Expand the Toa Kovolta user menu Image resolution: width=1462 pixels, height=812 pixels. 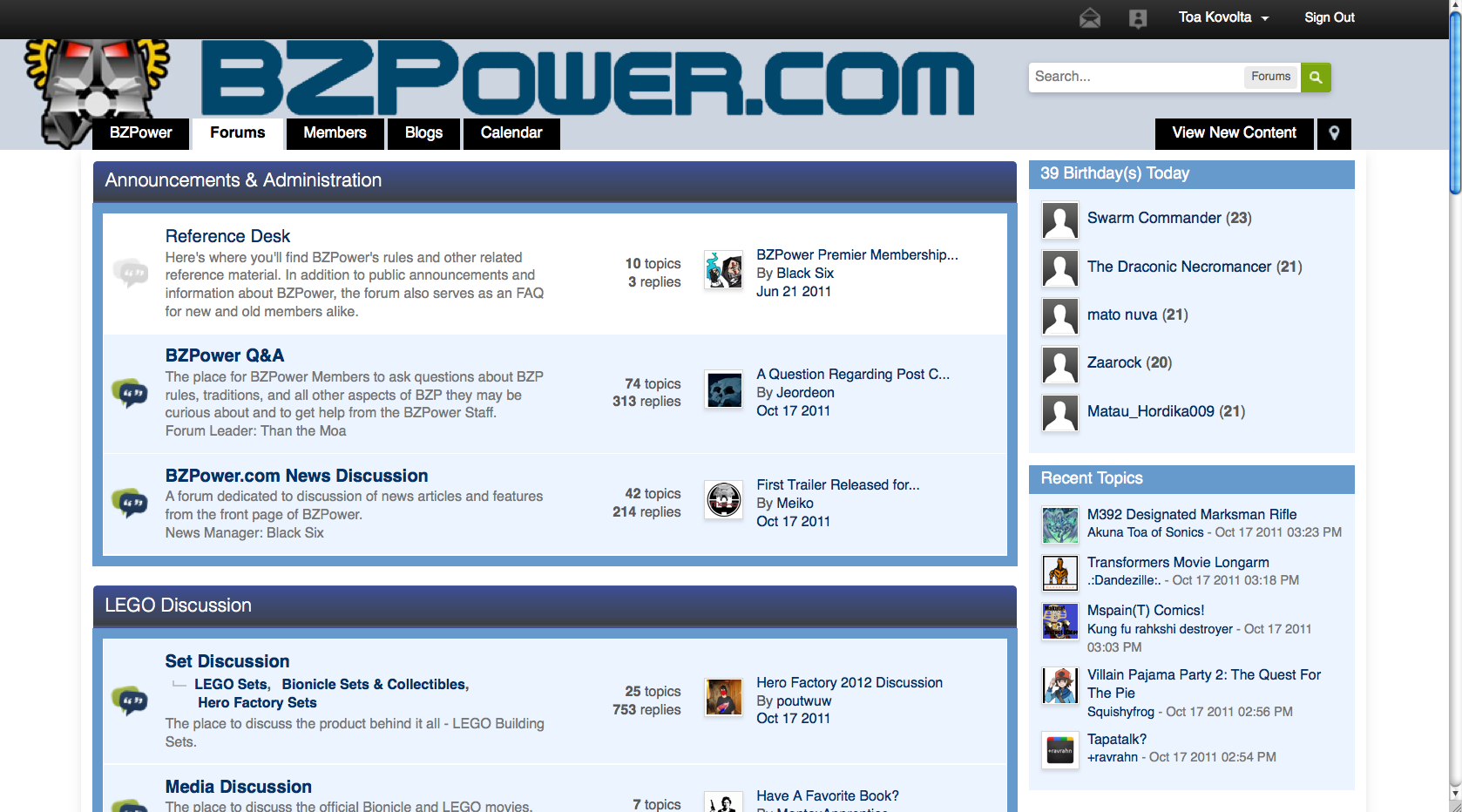[1223, 17]
